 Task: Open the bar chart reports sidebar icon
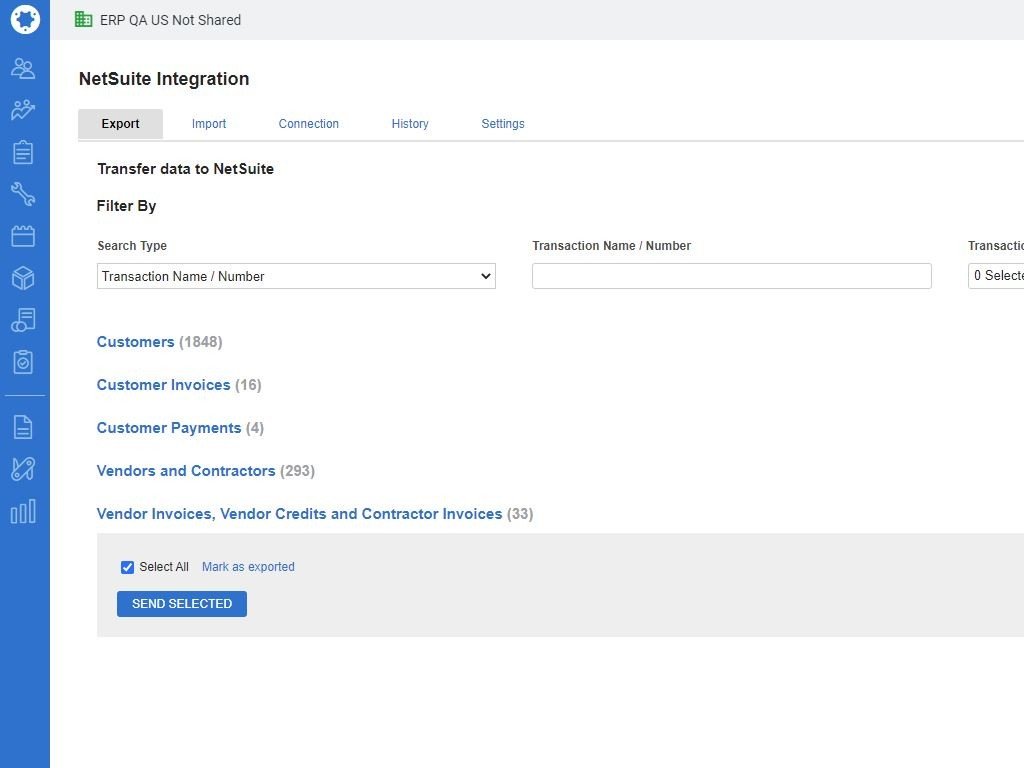(24, 511)
